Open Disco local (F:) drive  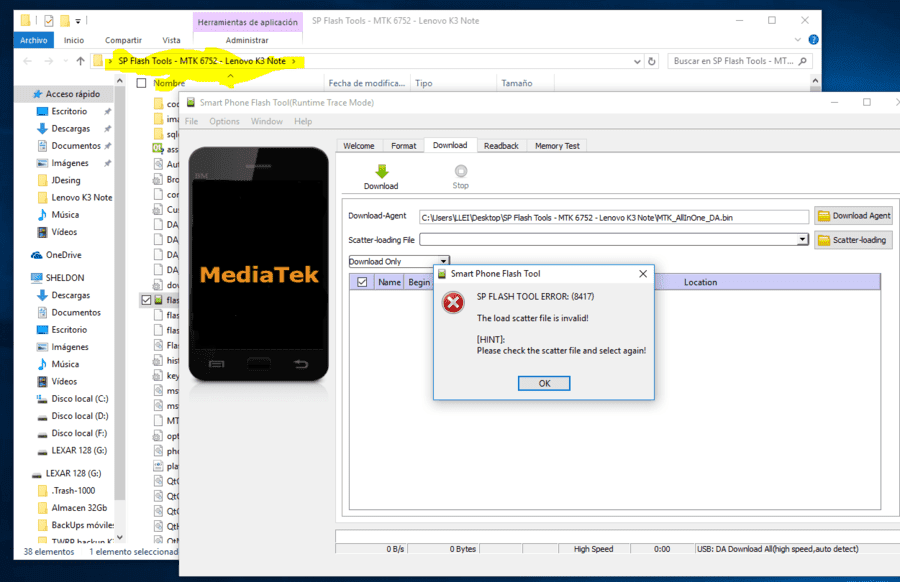coord(79,433)
